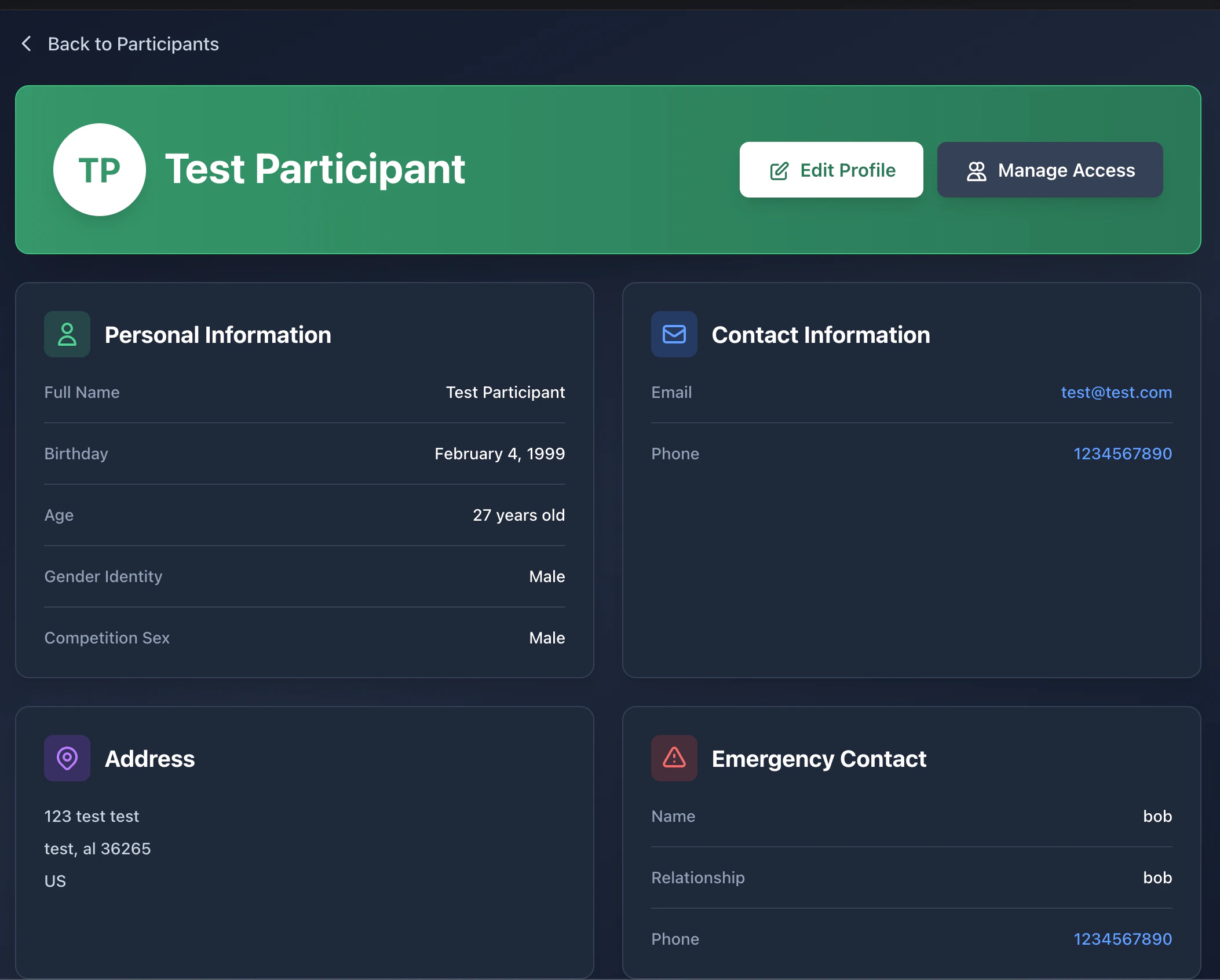
Task: Click the 'Competition Sex' label
Action: (107, 638)
